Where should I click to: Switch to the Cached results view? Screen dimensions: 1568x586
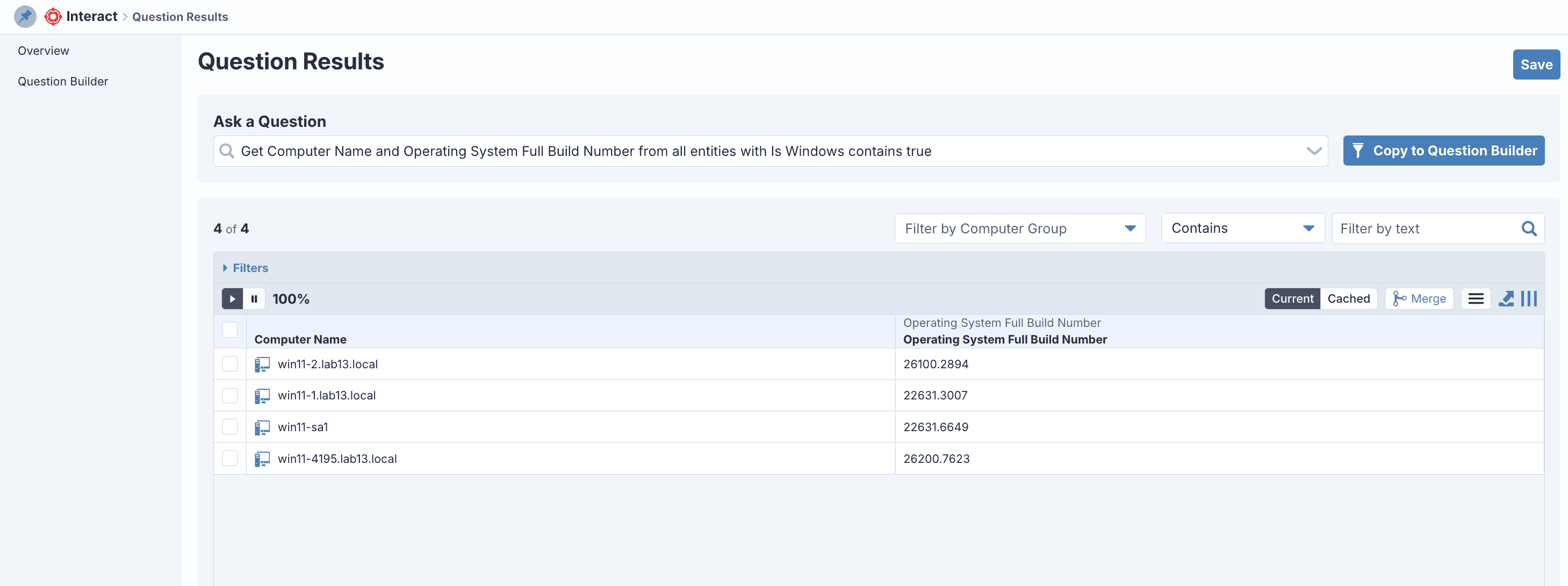pos(1348,298)
